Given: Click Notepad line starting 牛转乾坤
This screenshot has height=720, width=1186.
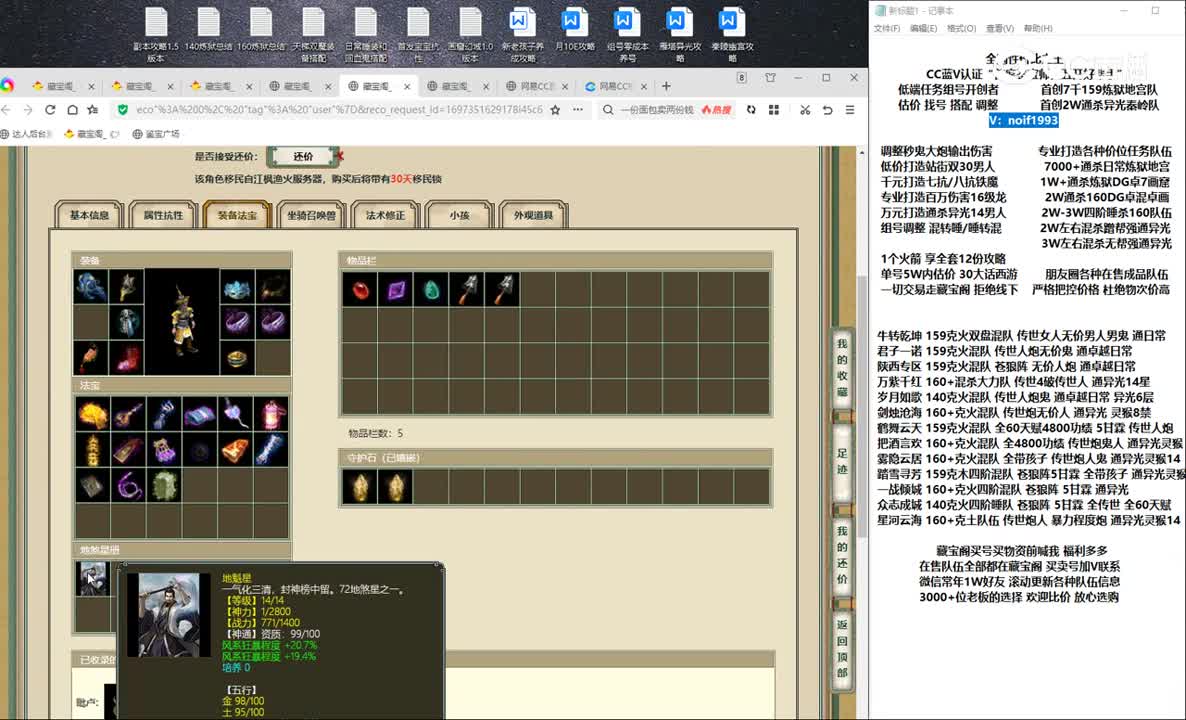Looking at the screenshot, I should (1021, 335).
